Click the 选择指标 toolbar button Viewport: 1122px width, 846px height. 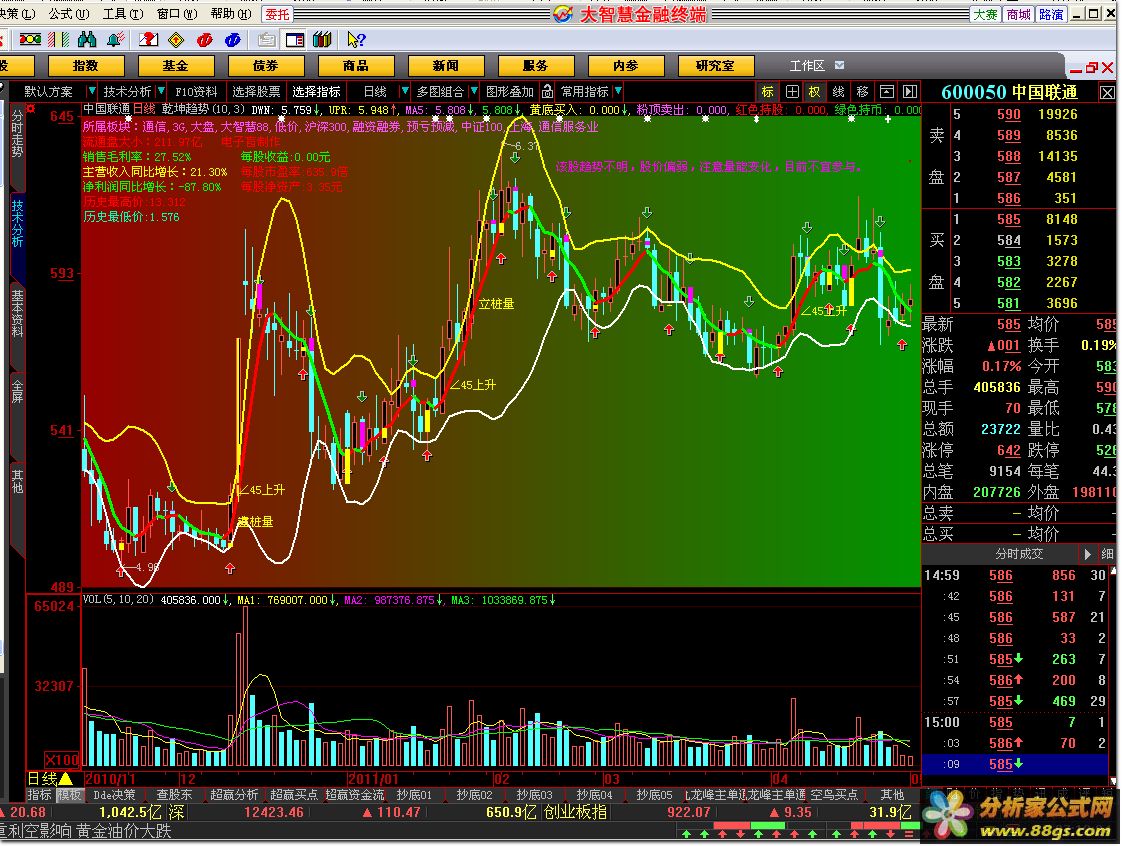316,92
